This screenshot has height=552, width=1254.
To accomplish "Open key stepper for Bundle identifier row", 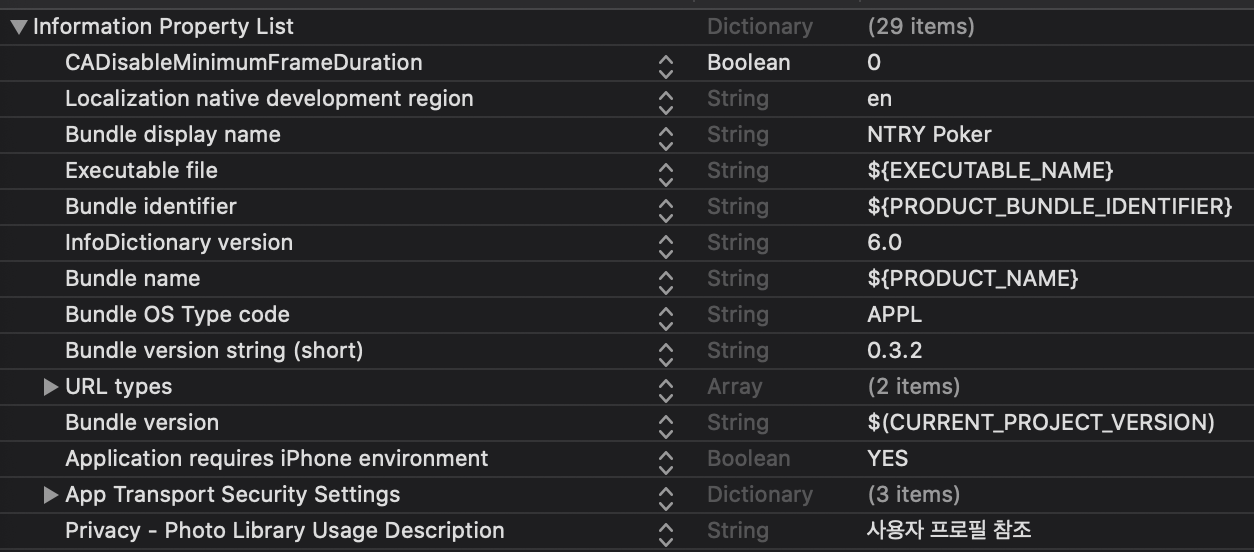I will click(x=666, y=208).
